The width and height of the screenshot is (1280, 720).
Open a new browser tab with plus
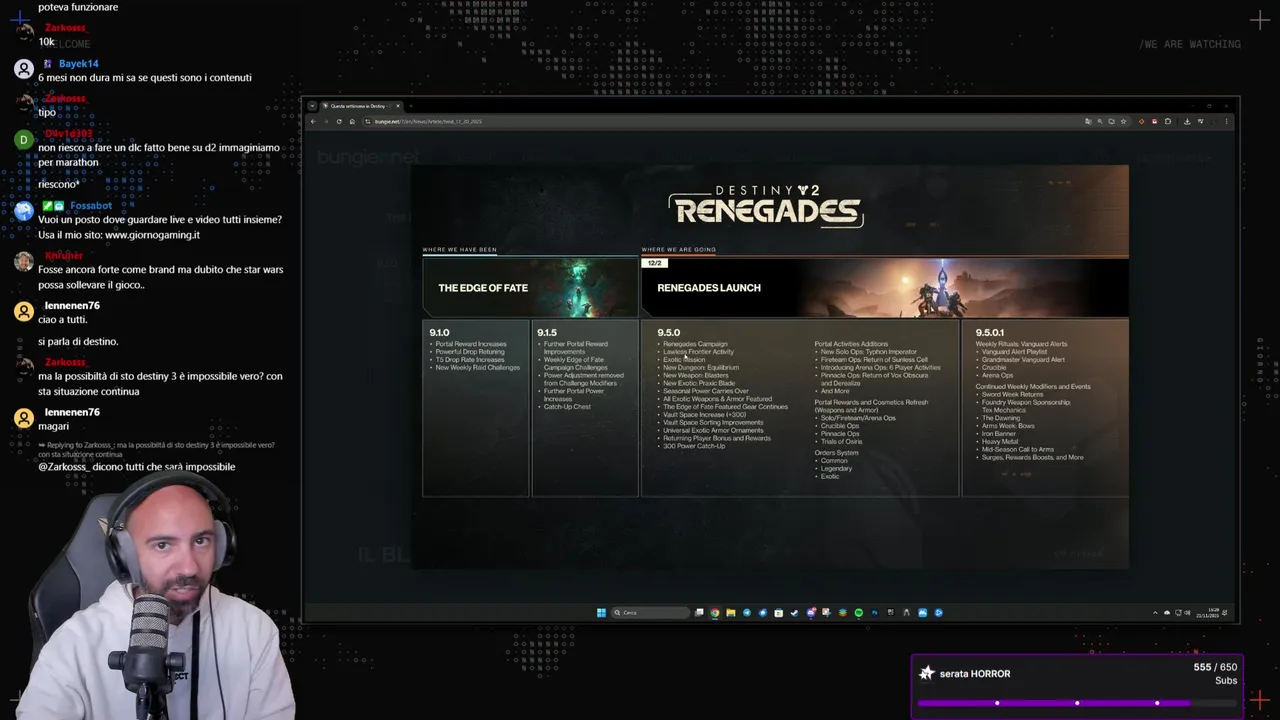(410, 105)
